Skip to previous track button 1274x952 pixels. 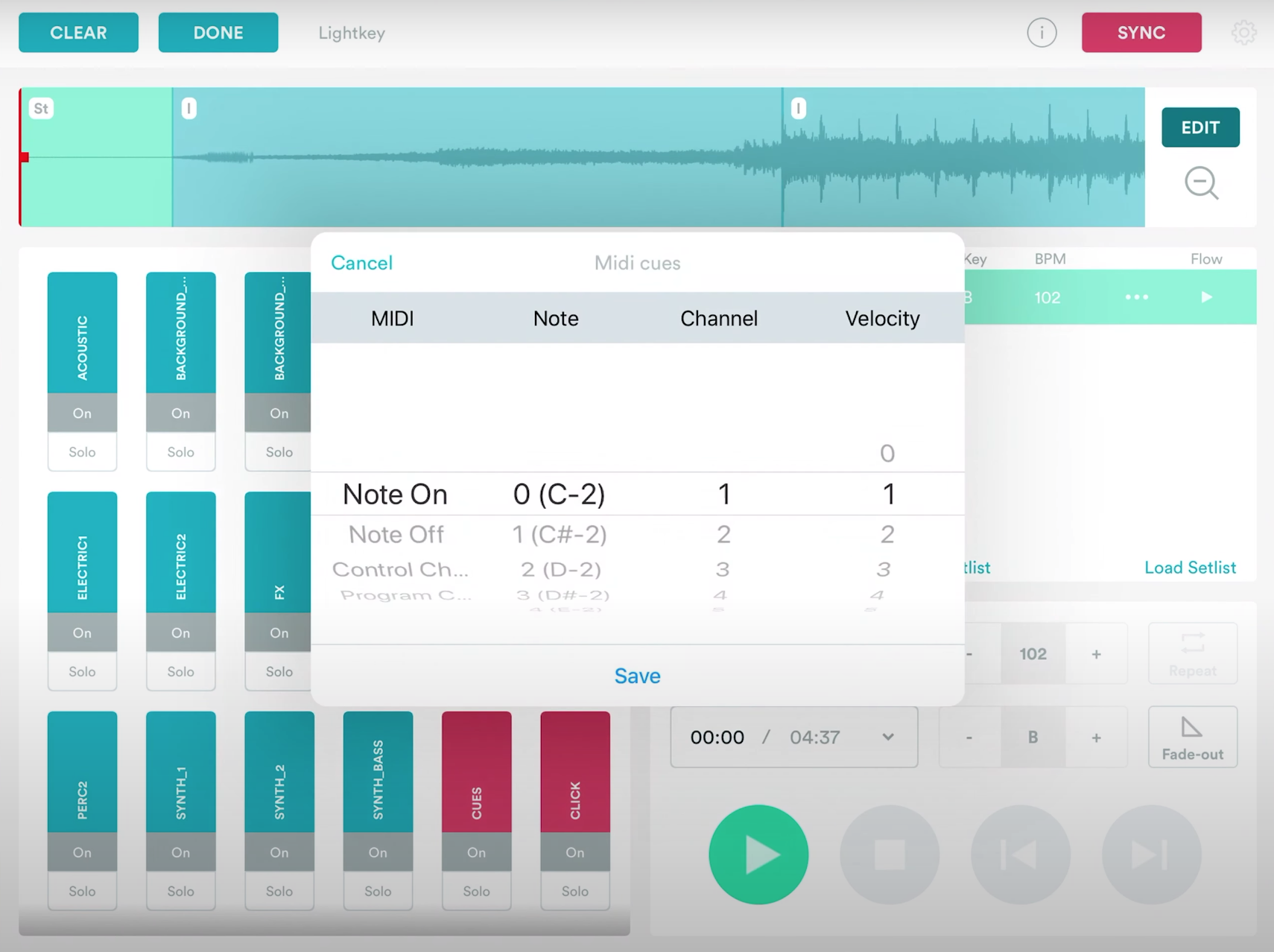[1020, 854]
